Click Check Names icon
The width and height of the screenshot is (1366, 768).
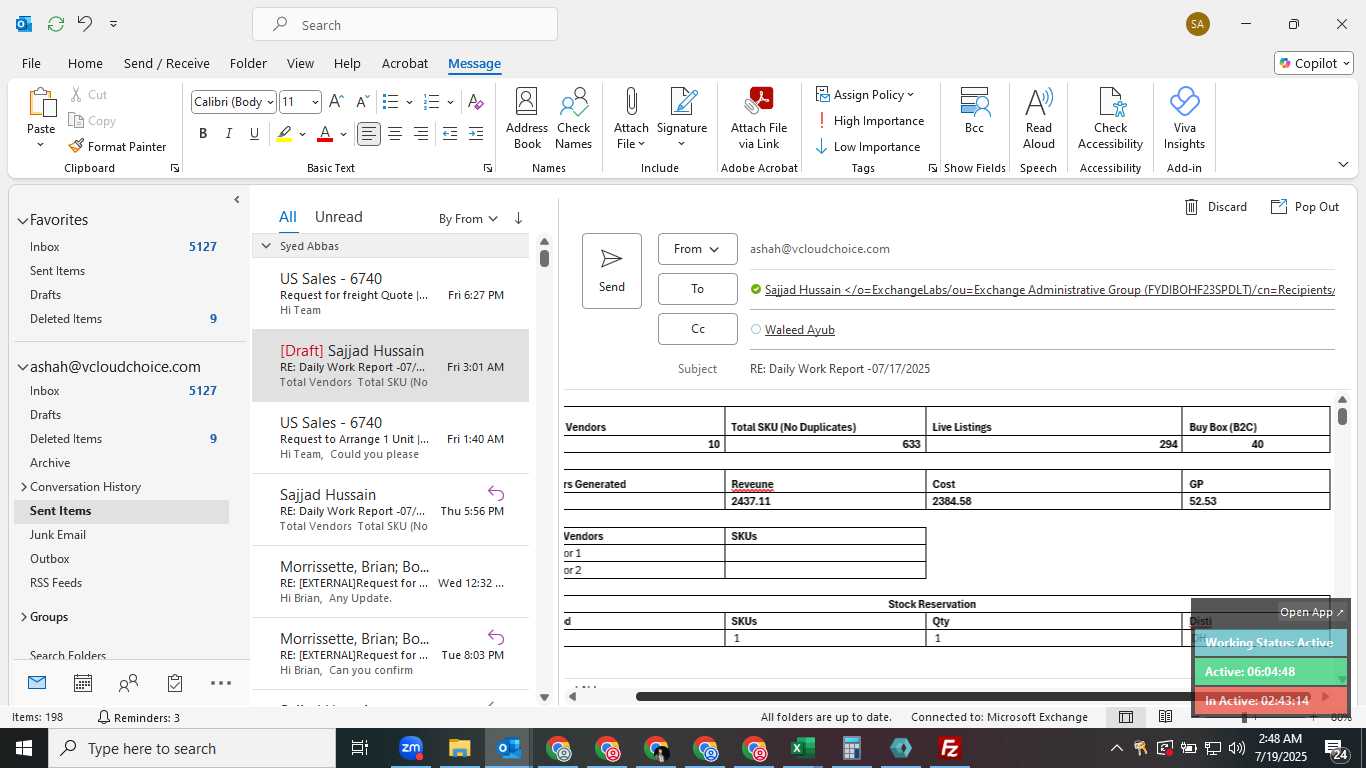[x=574, y=119]
